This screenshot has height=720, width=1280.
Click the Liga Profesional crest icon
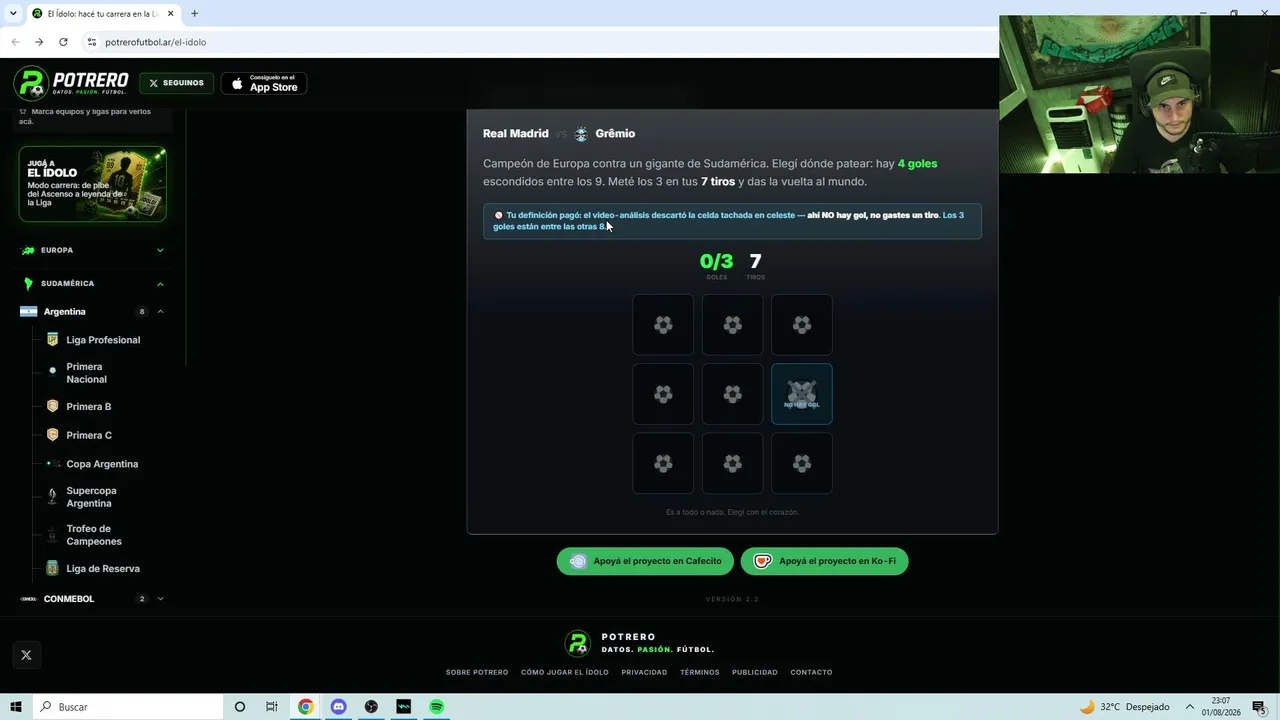coord(53,340)
